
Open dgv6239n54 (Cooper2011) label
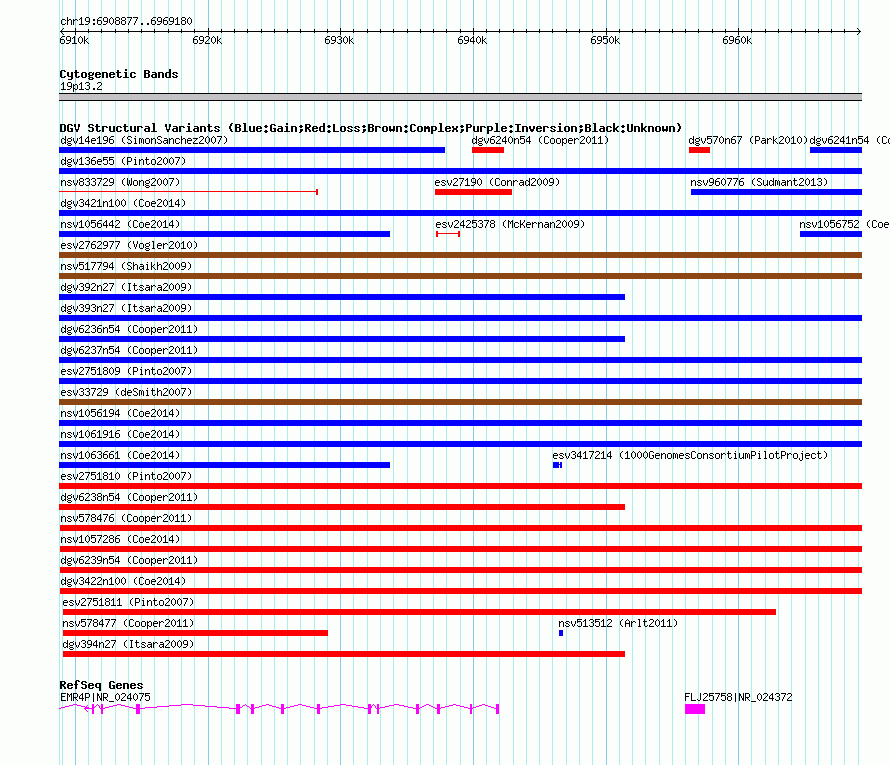click(x=129, y=560)
